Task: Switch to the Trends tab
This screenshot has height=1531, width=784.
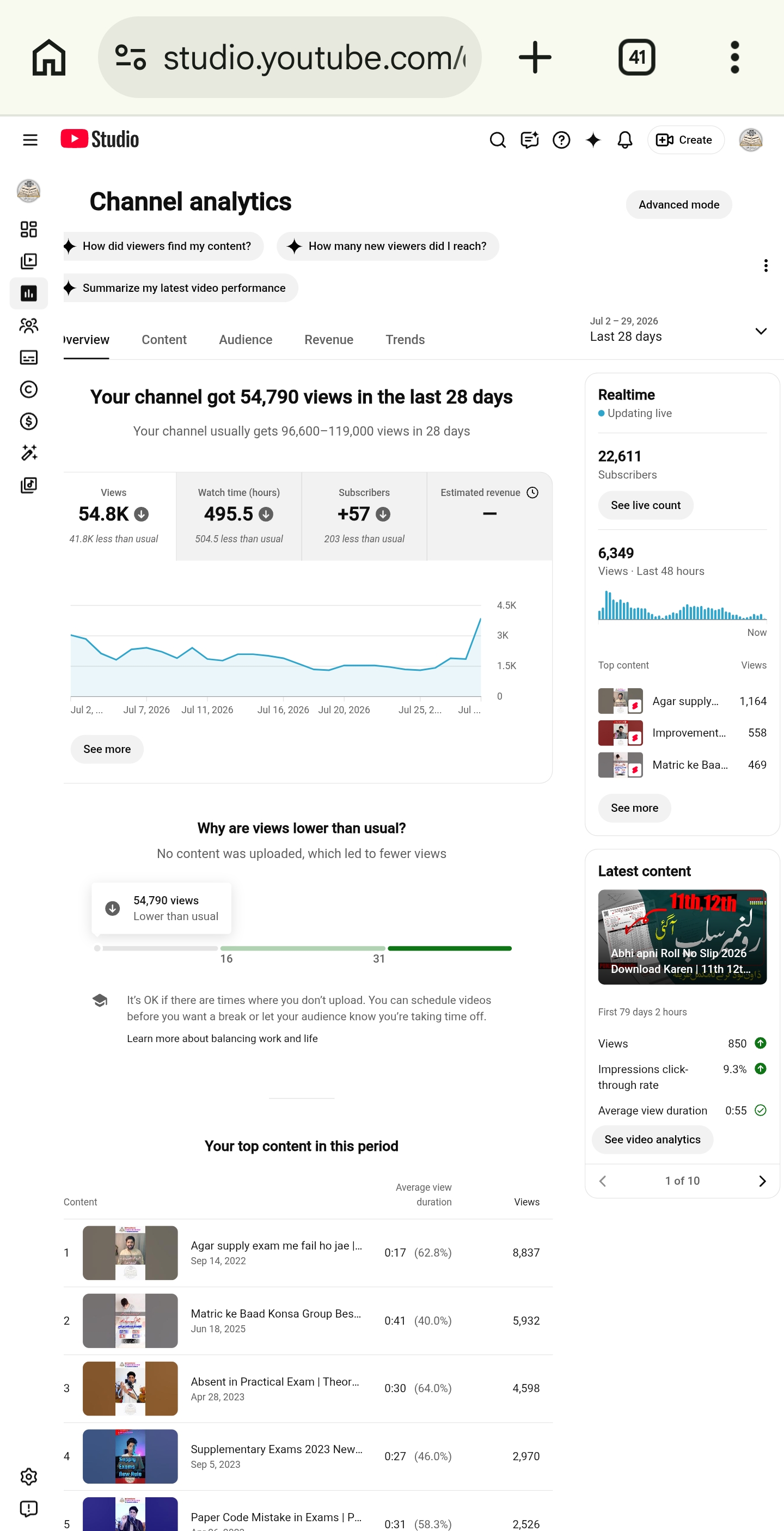Action: click(405, 340)
